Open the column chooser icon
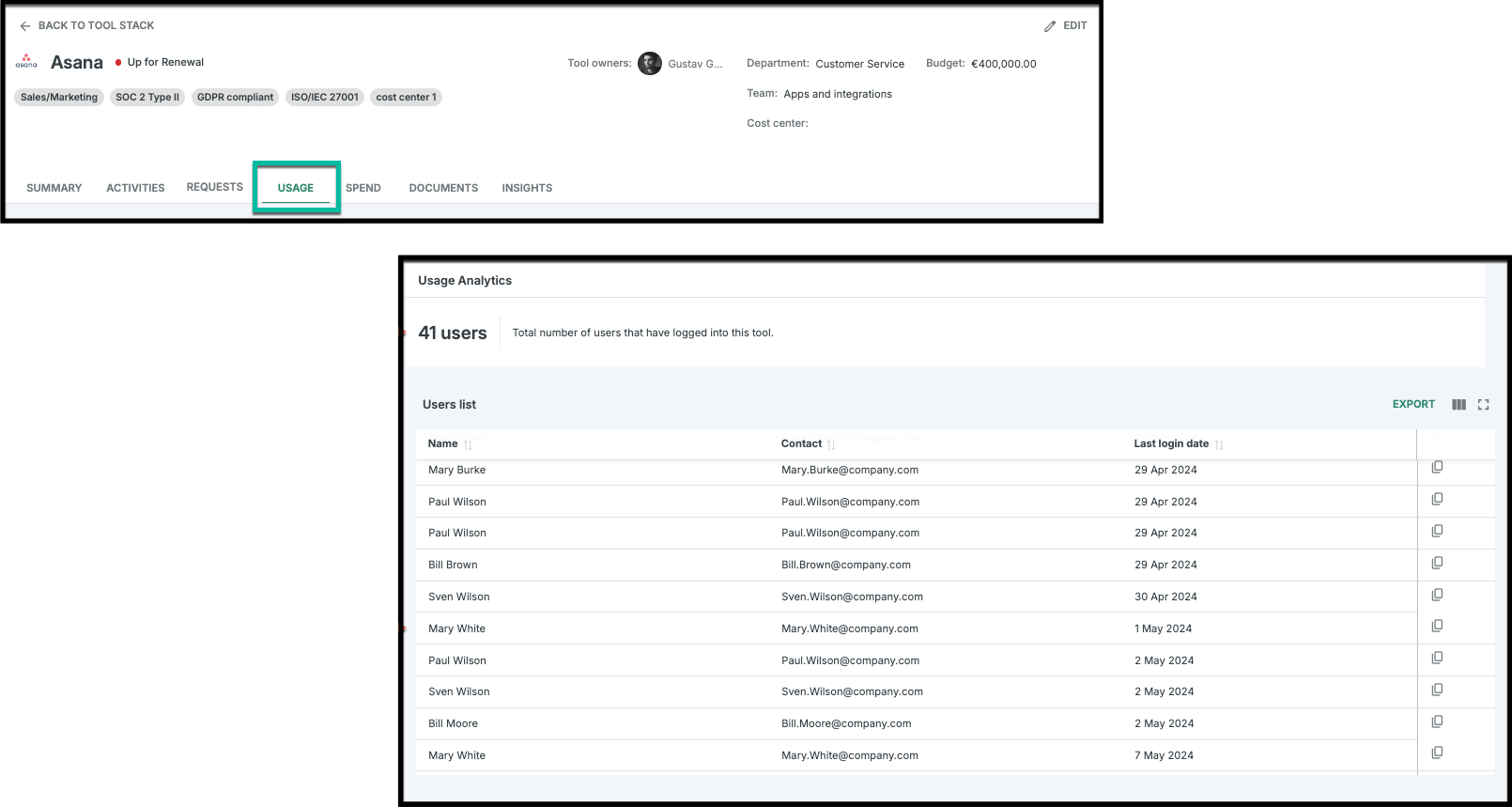The height and width of the screenshot is (807, 1512). pos(1458,405)
